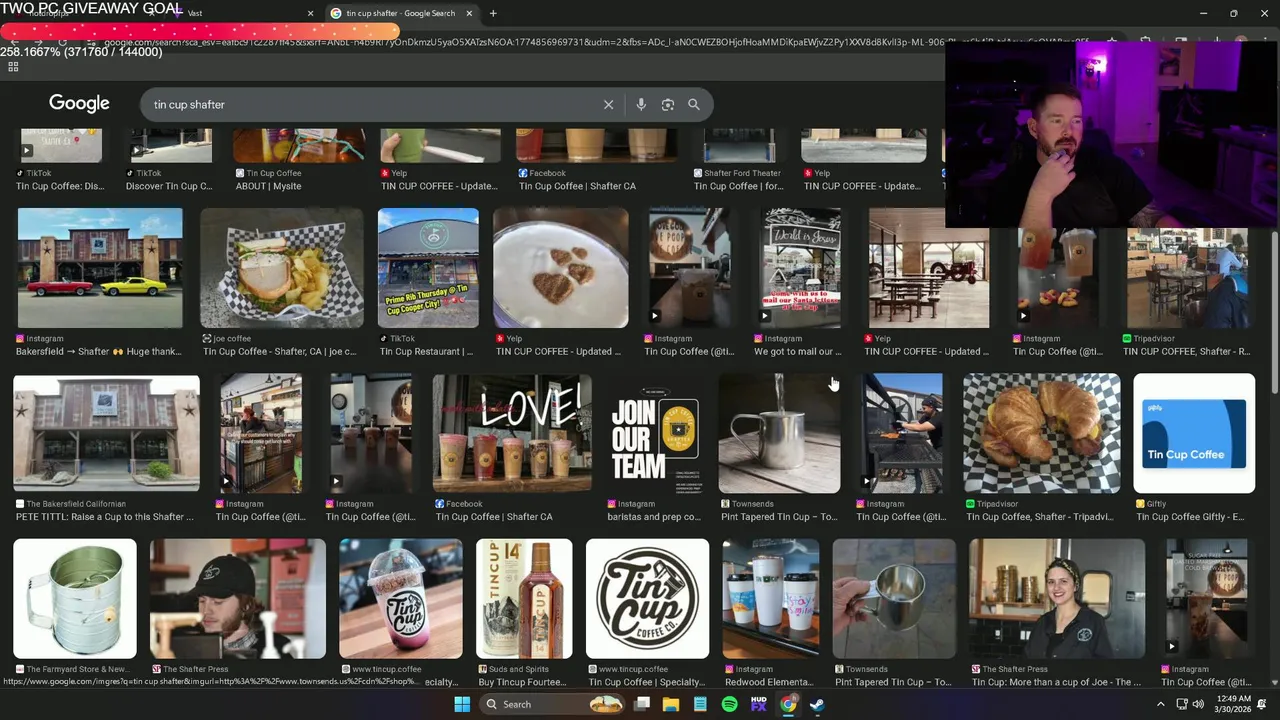Switch to Chrome on the taskbar
Screen dimensions: 1280x720
tap(788, 704)
